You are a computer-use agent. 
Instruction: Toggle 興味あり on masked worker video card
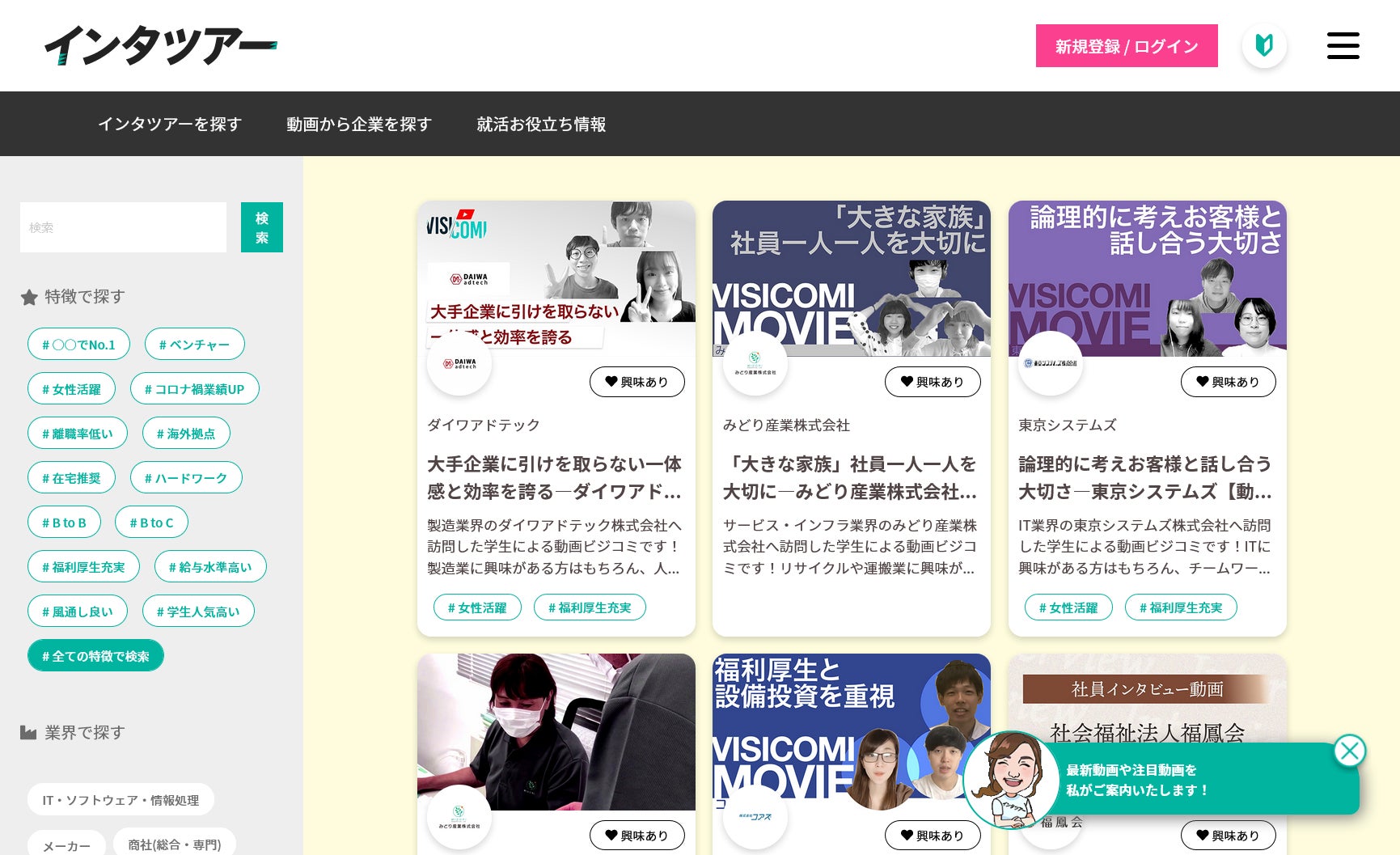click(637, 836)
